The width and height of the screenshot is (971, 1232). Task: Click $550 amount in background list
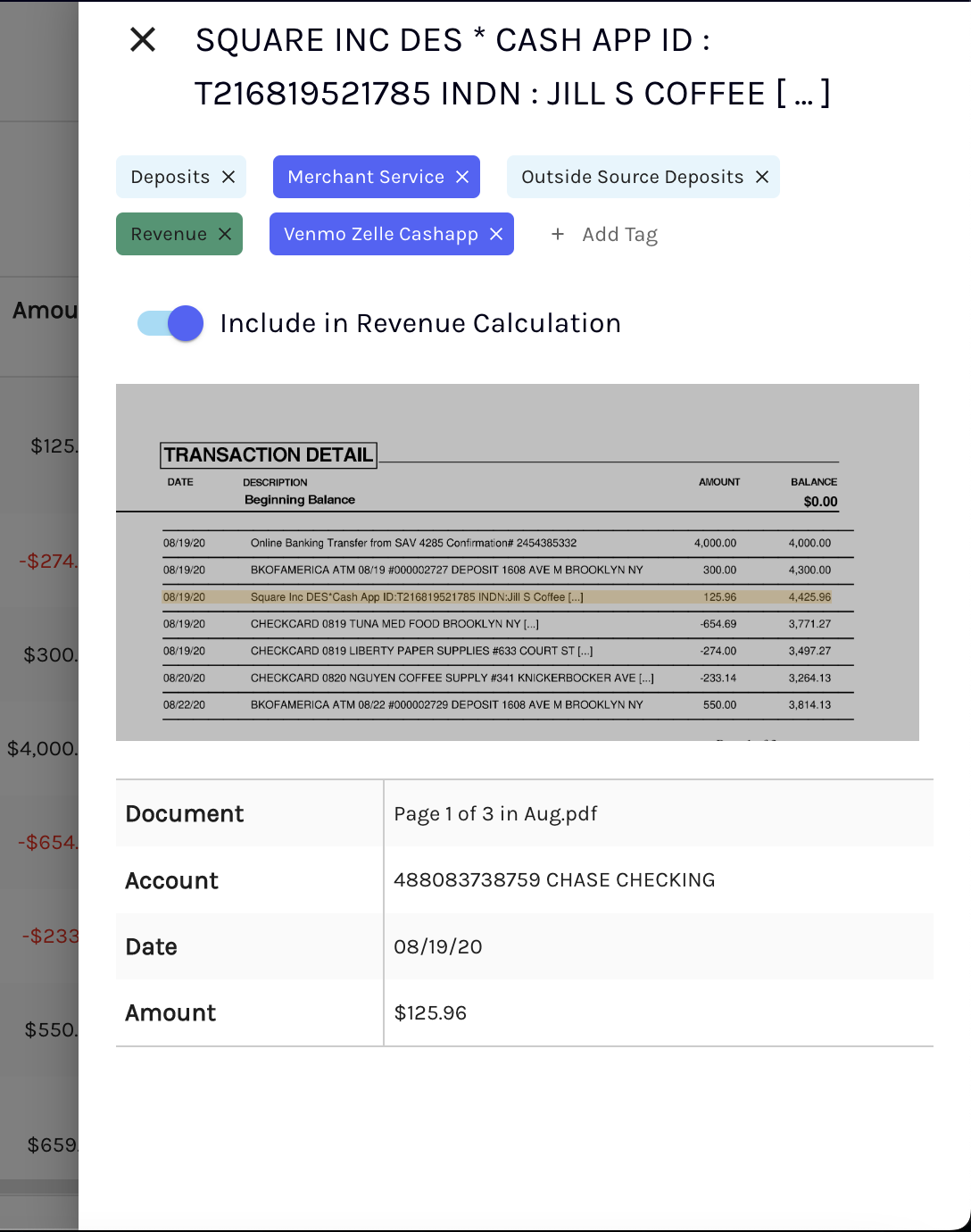(52, 1029)
